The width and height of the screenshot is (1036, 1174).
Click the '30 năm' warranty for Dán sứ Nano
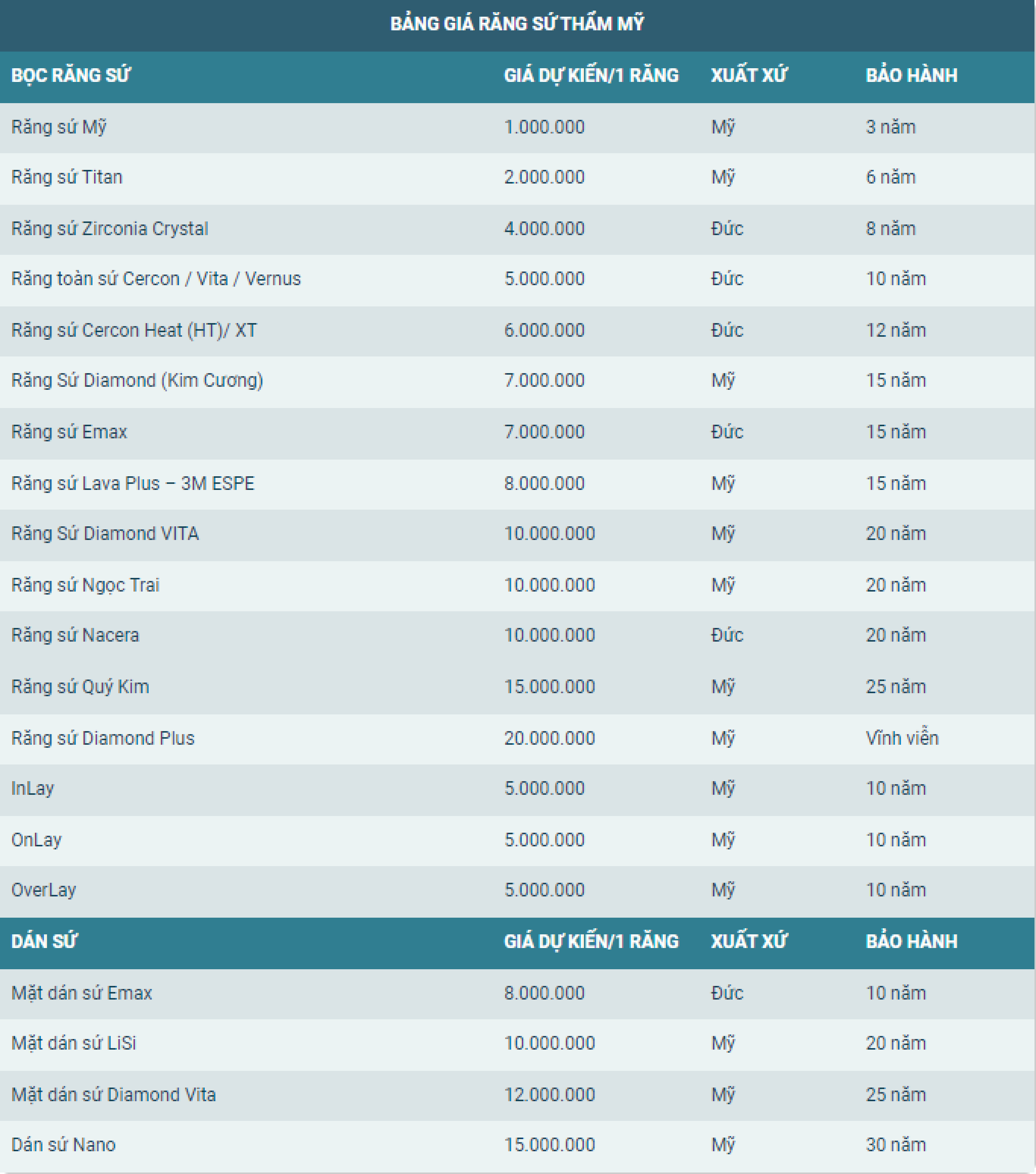tap(895, 1145)
